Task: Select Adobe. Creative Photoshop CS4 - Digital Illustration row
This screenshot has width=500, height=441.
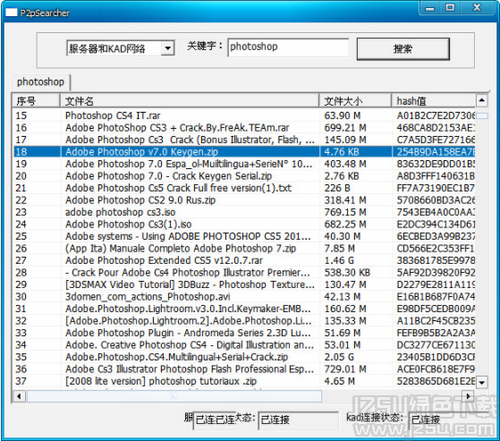Action: pyautogui.click(x=244, y=345)
